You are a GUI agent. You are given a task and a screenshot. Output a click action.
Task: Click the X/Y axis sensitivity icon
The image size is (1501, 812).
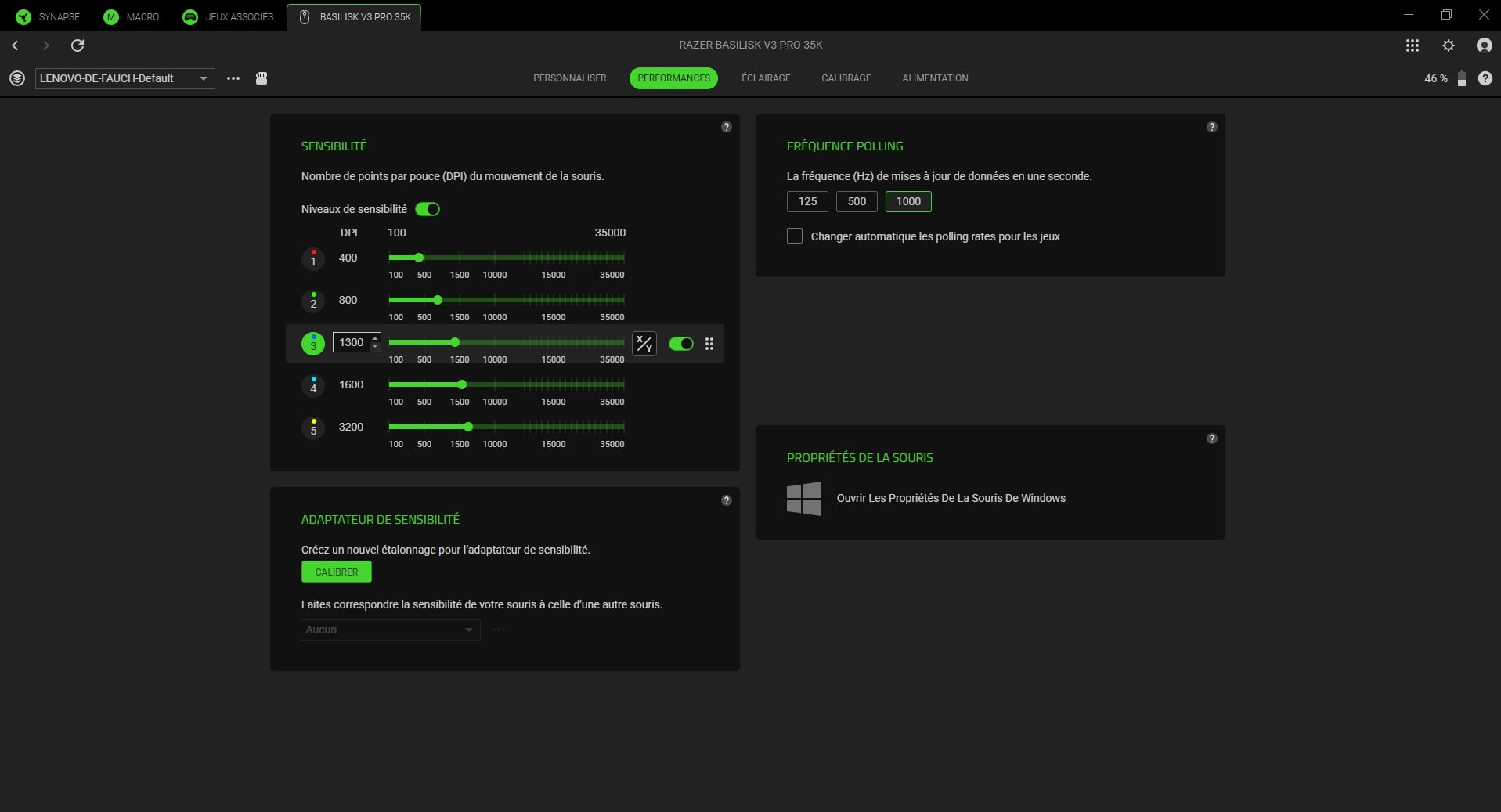coord(644,343)
